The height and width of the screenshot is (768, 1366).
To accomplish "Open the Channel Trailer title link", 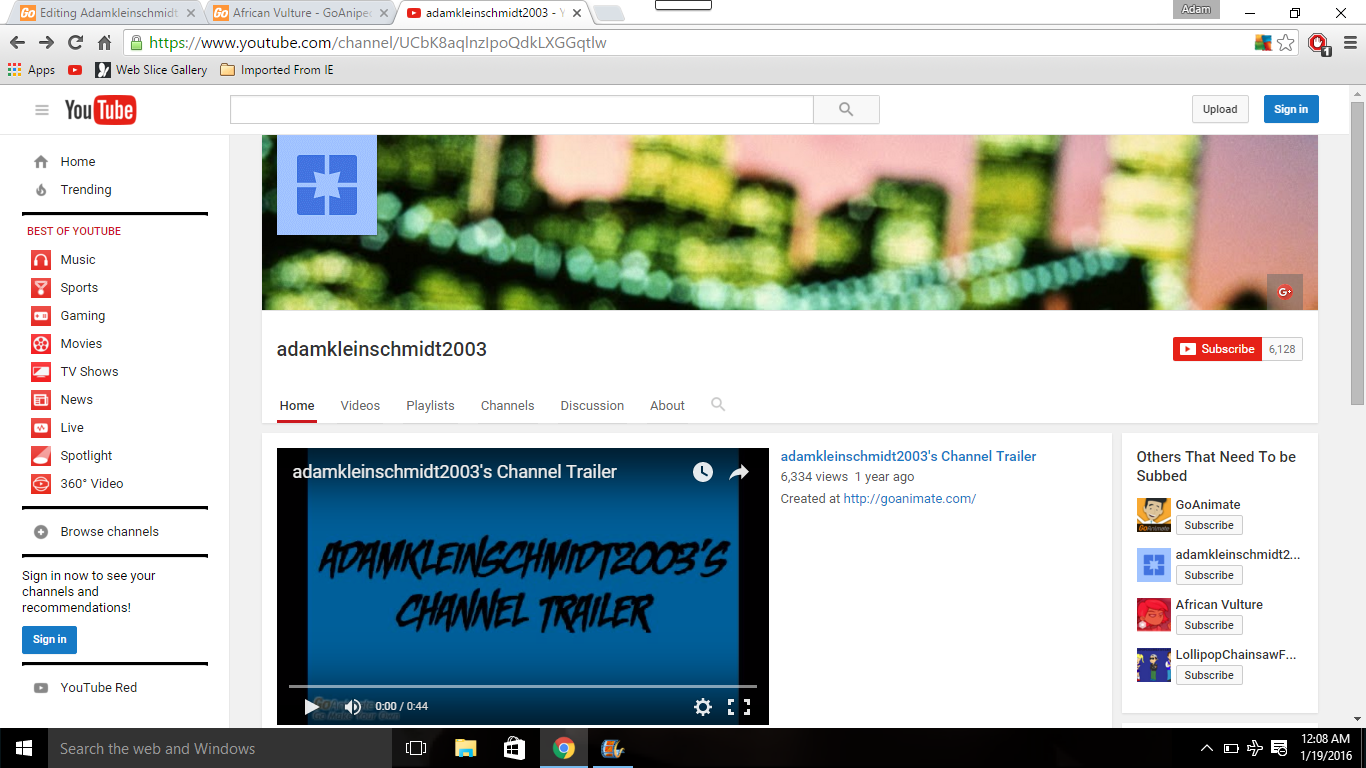I will pyautogui.click(x=908, y=456).
